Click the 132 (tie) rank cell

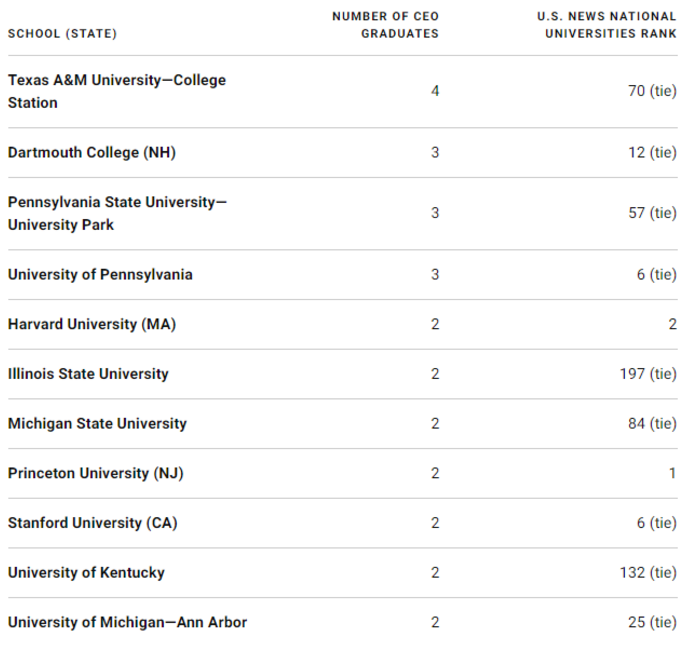click(x=648, y=573)
